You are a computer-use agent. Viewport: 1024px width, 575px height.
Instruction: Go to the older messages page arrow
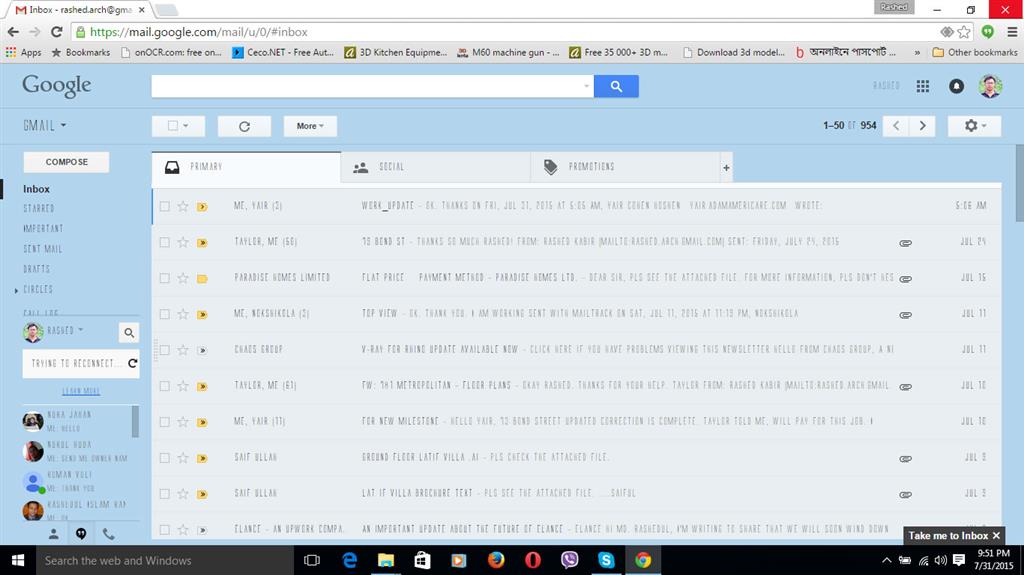(x=922, y=125)
